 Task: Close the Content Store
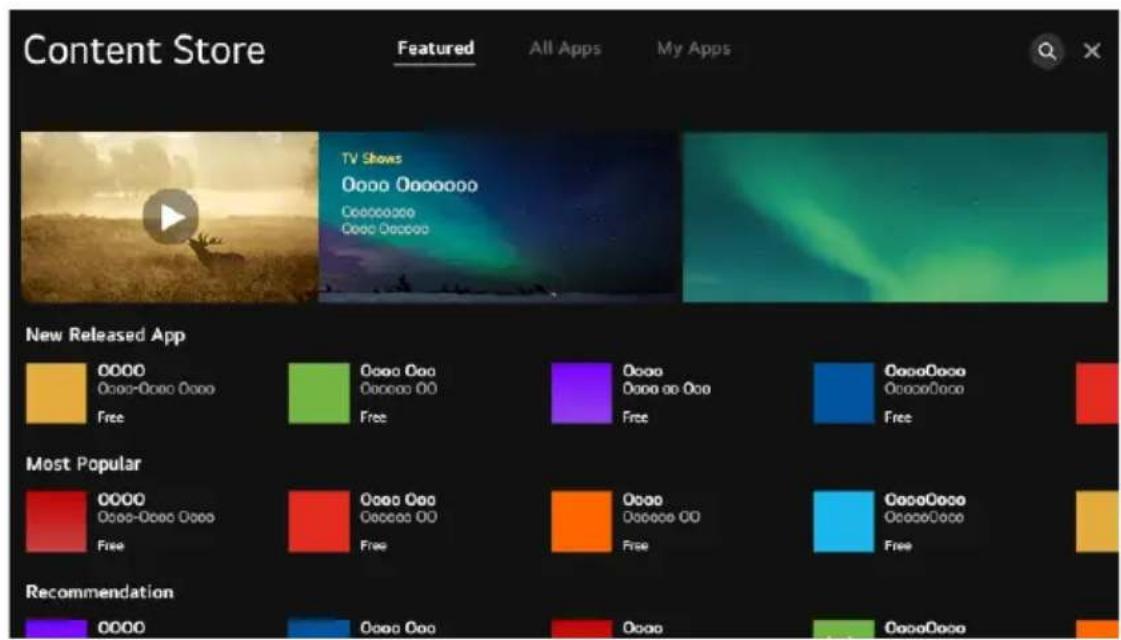[x=1092, y=51]
